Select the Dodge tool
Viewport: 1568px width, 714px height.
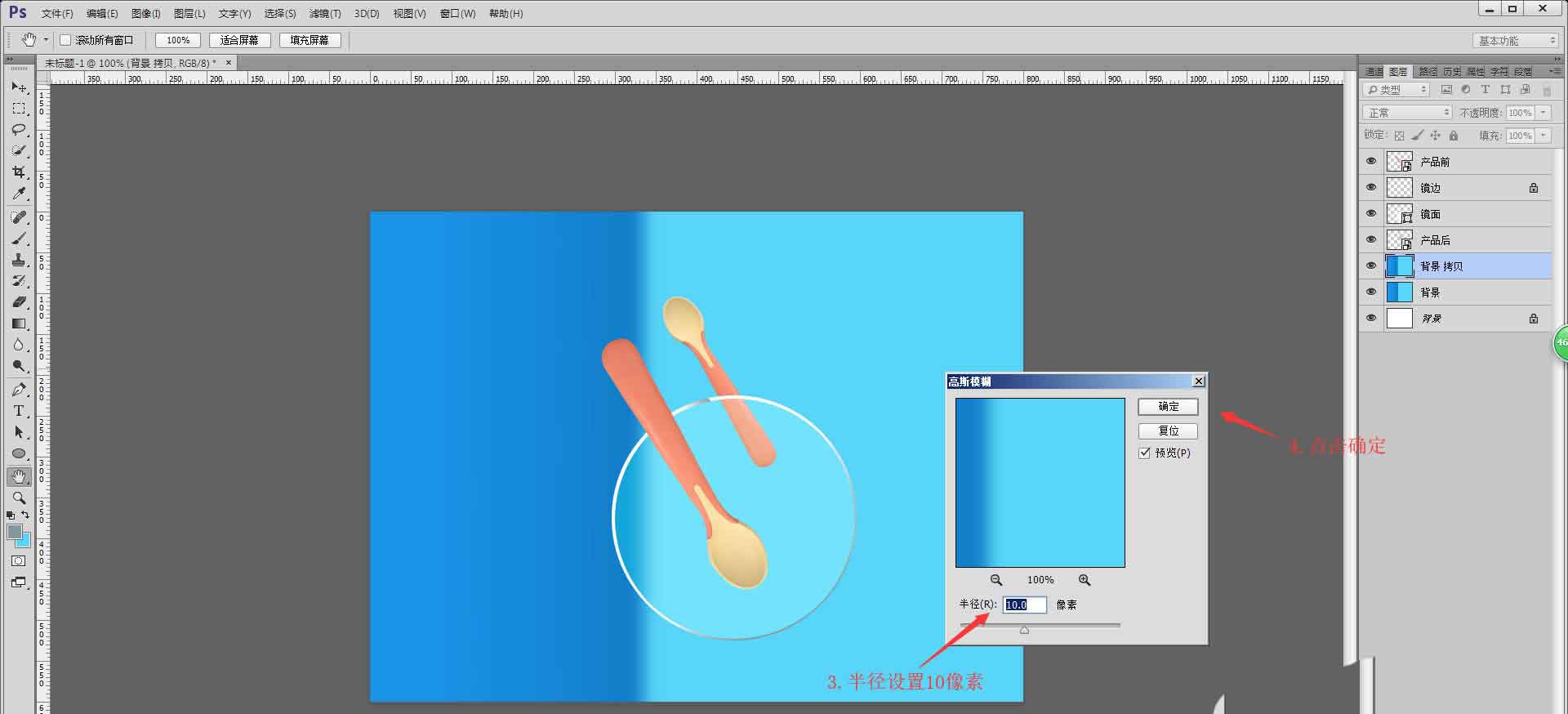click(x=19, y=366)
